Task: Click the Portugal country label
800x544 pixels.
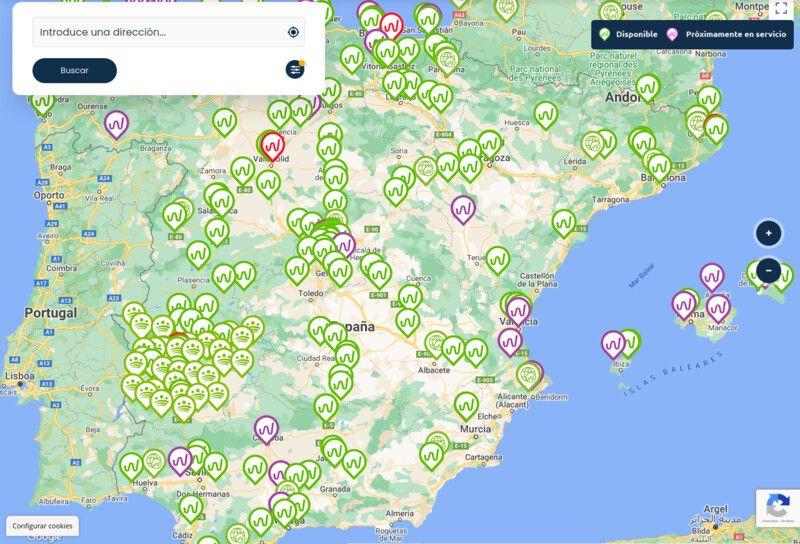Action: (x=51, y=313)
